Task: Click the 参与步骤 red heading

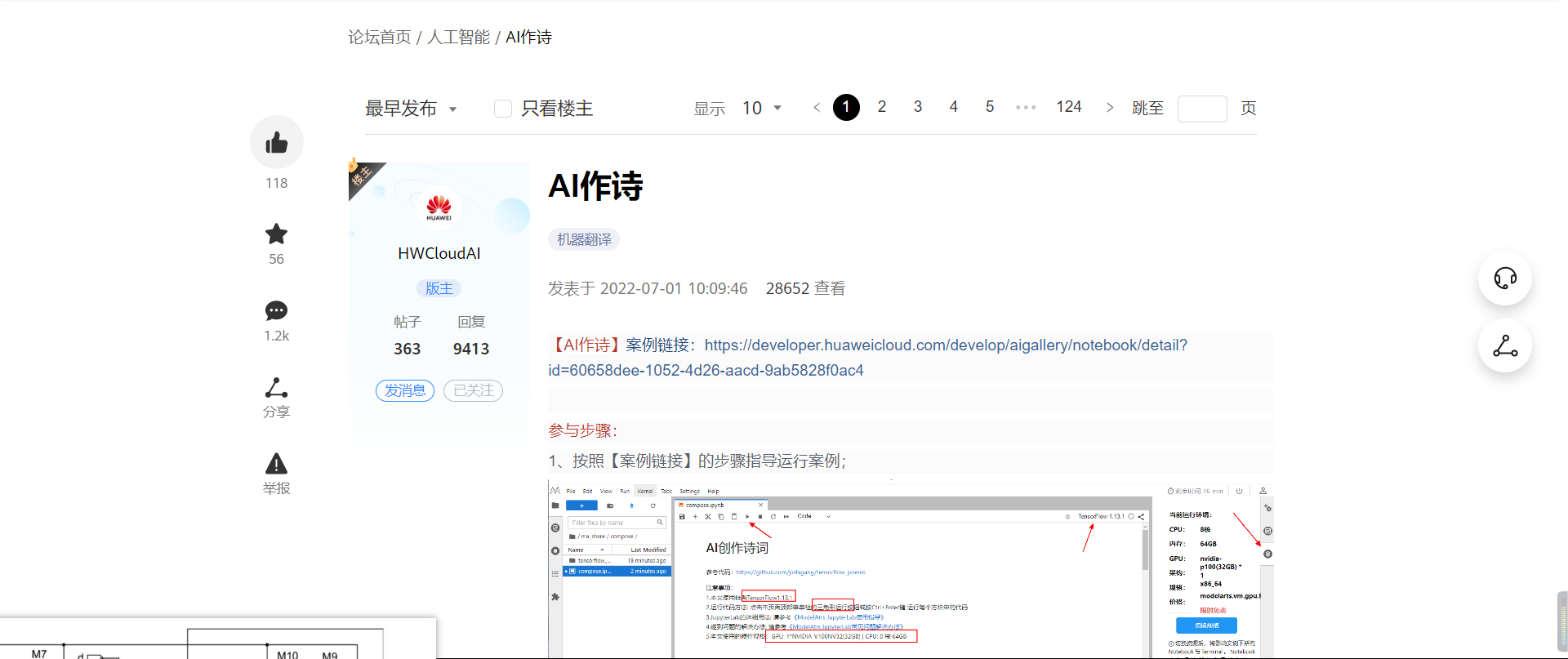Action: pos(583,430)
